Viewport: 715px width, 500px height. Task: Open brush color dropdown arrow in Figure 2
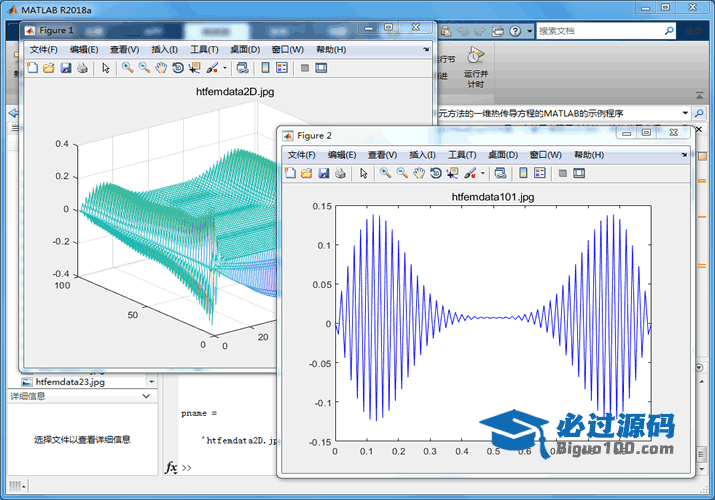pyautogui.click(x=483, y=173)
